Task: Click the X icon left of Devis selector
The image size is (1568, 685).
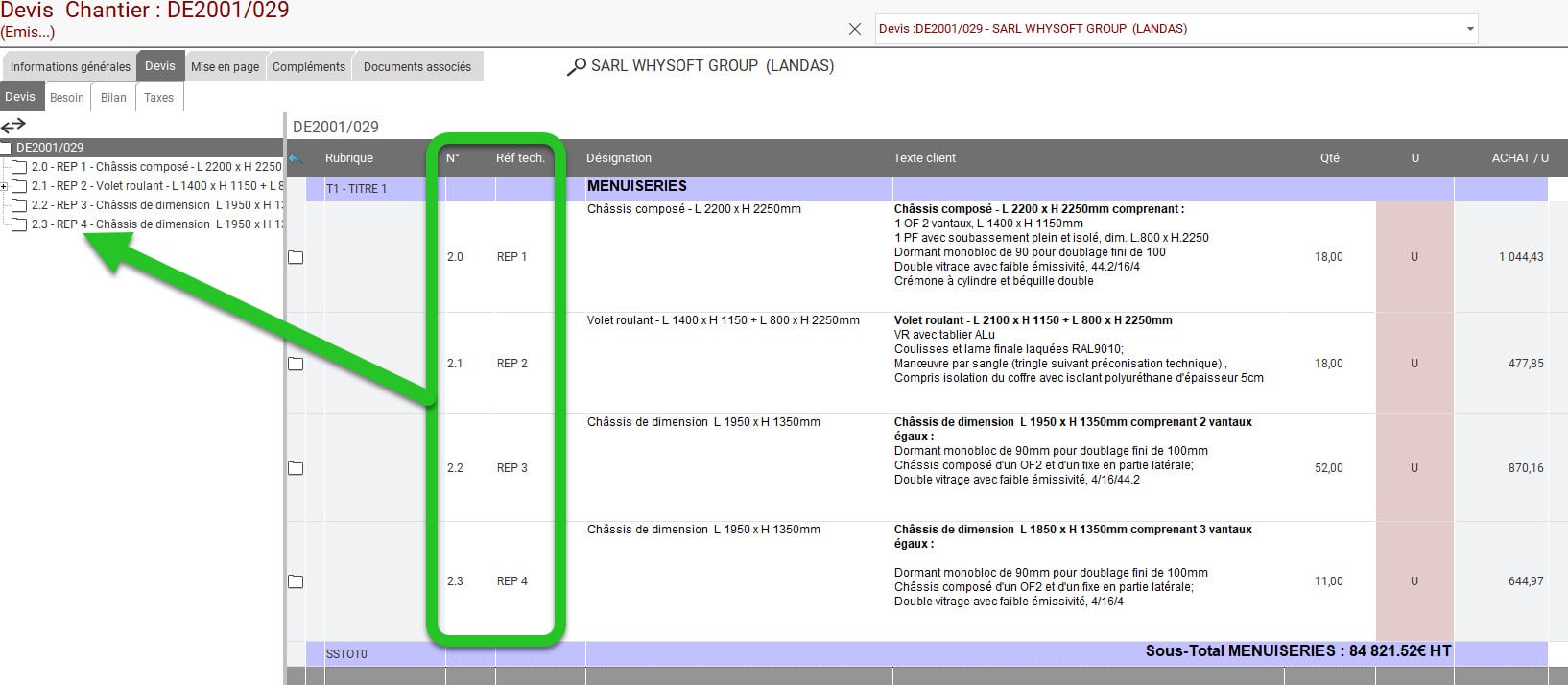Action: (855, 29)
